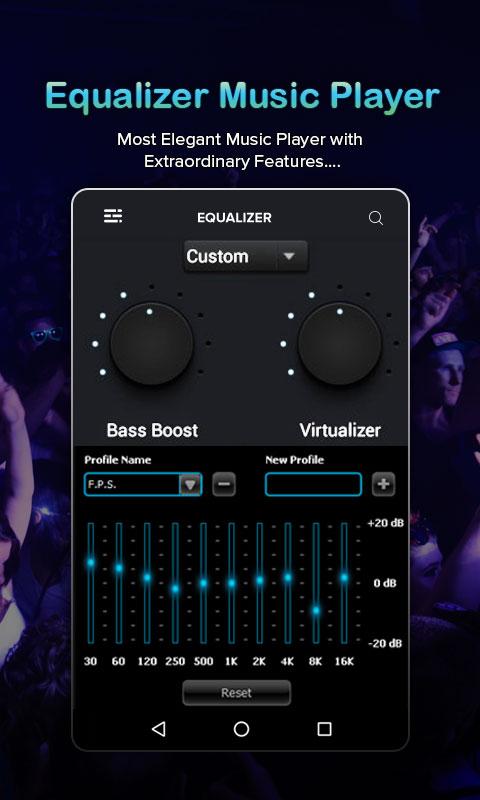
Task: Remove profile with the minus button
Action: pyautogui.click(x=224, y=484)
